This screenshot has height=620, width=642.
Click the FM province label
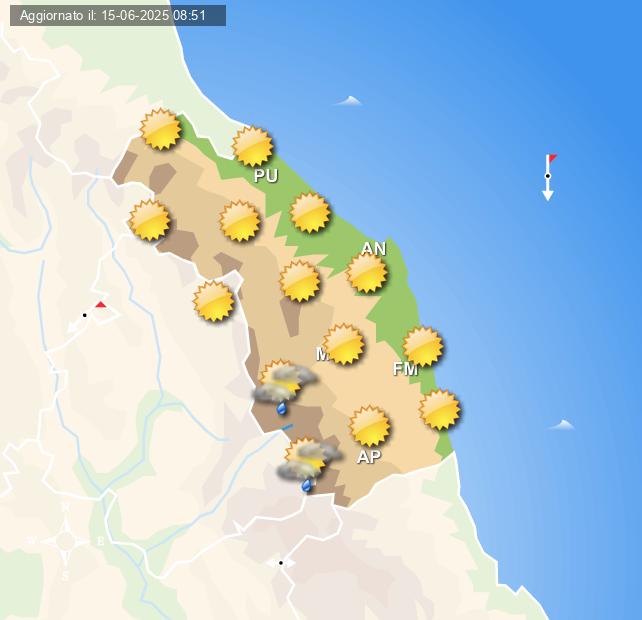(x=405, y=369)
